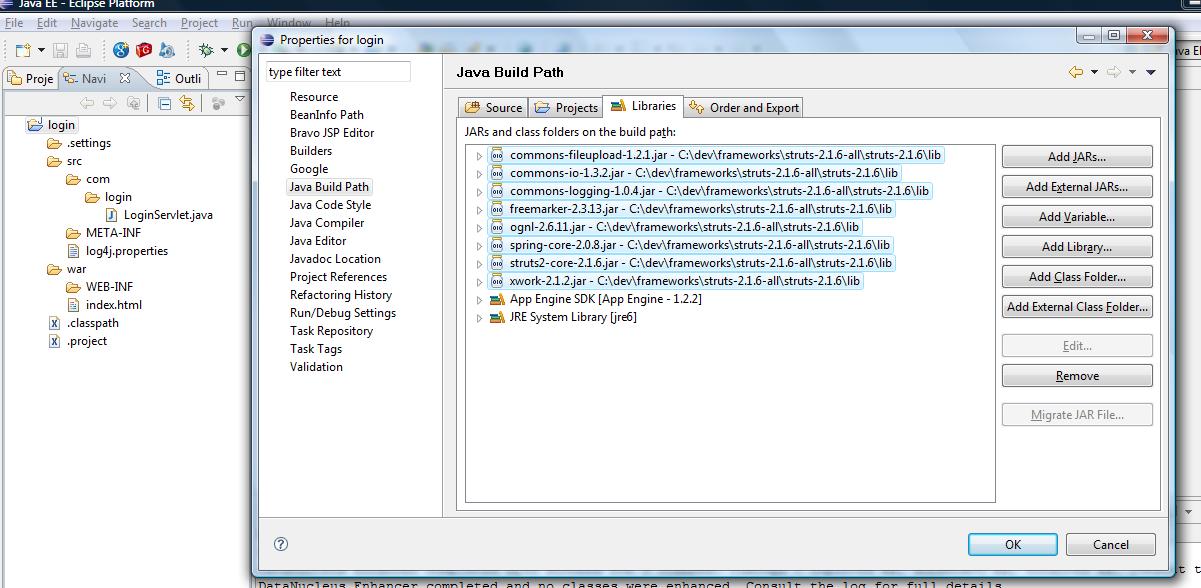Click the type filter text field
Screen dimensions: 1201x588
(x=338, y=71)
